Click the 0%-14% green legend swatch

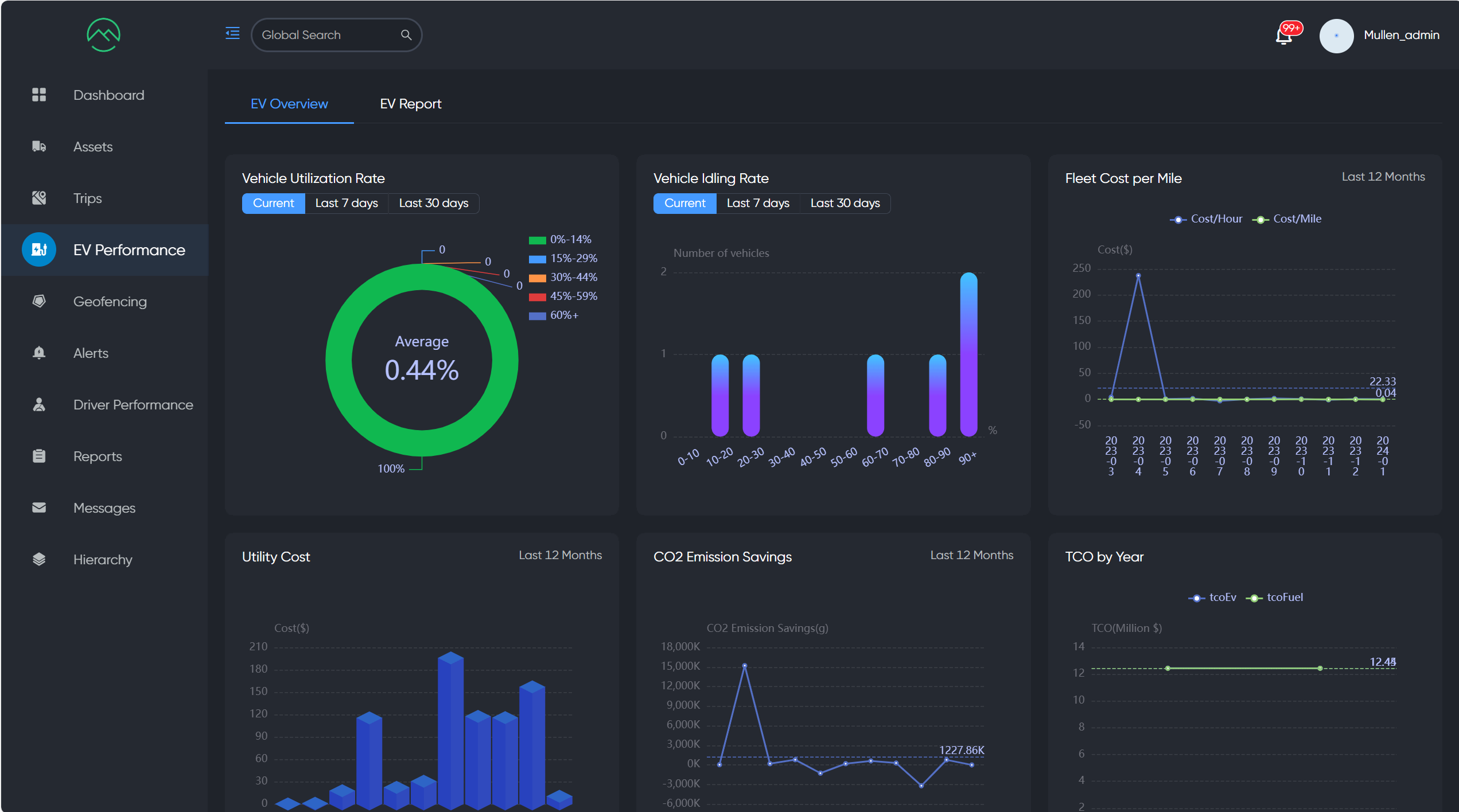pyautogui.click(x=537, y=240)
